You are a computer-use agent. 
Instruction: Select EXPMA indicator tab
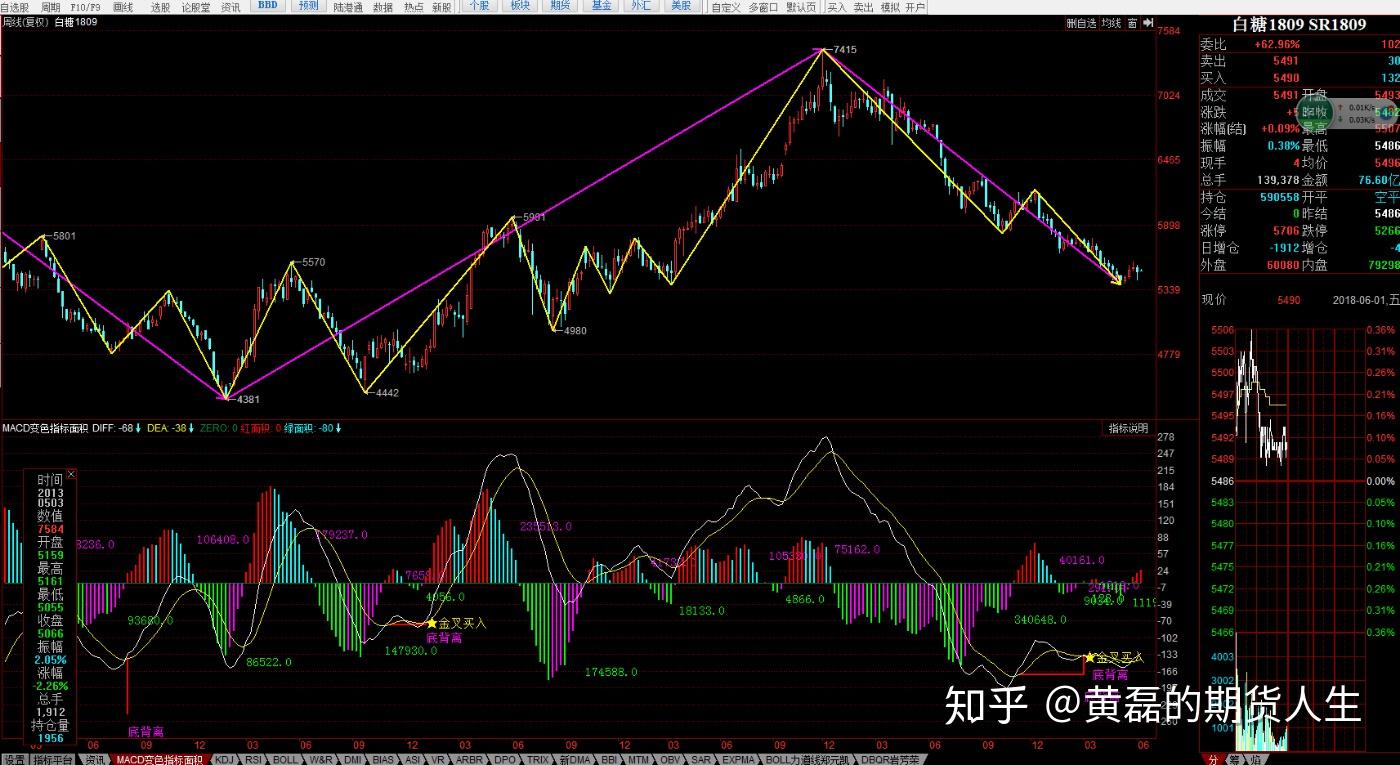point(739,759)
